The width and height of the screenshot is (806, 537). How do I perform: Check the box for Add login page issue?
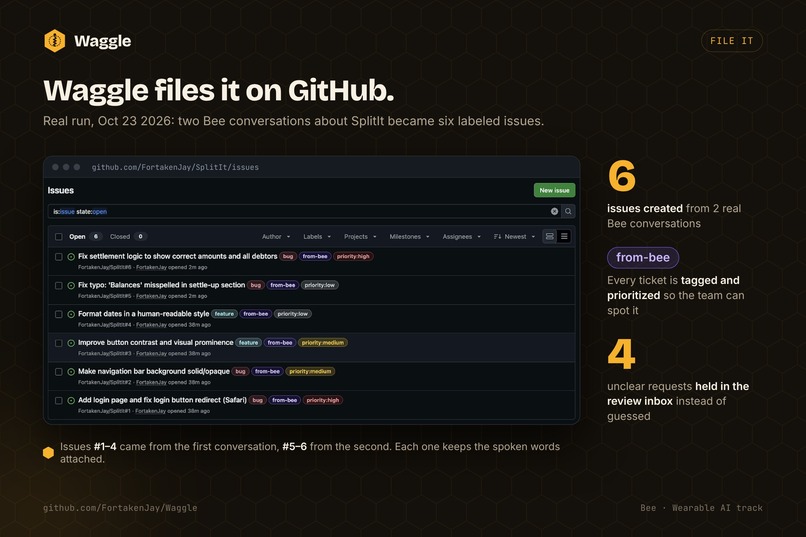59,400
